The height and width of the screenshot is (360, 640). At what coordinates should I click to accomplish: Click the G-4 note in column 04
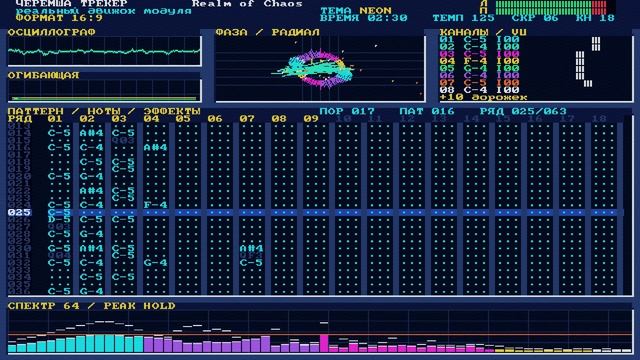pyautogui.click(x=155, y=262)
